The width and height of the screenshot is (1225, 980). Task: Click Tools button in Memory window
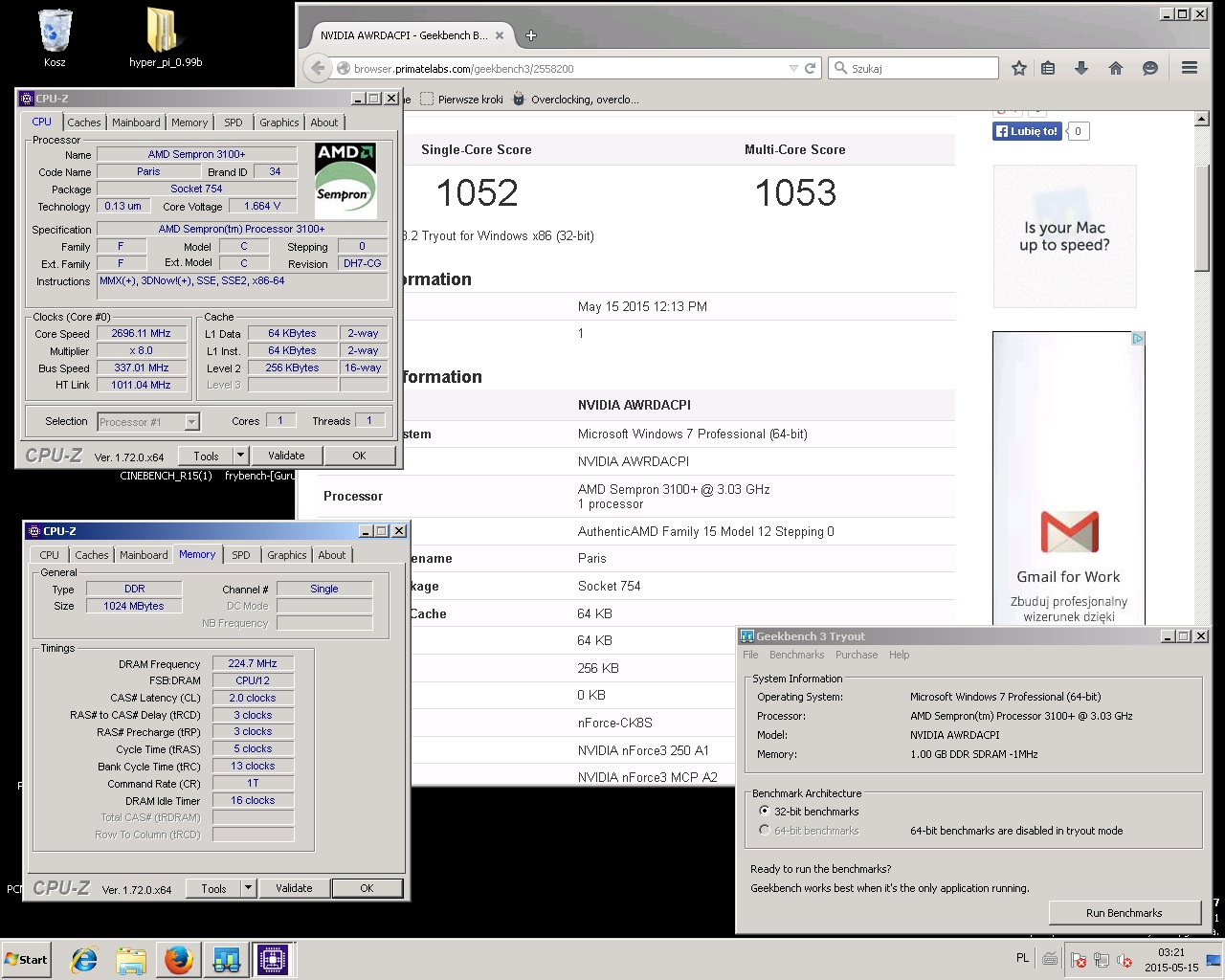[x=213, y=888]
